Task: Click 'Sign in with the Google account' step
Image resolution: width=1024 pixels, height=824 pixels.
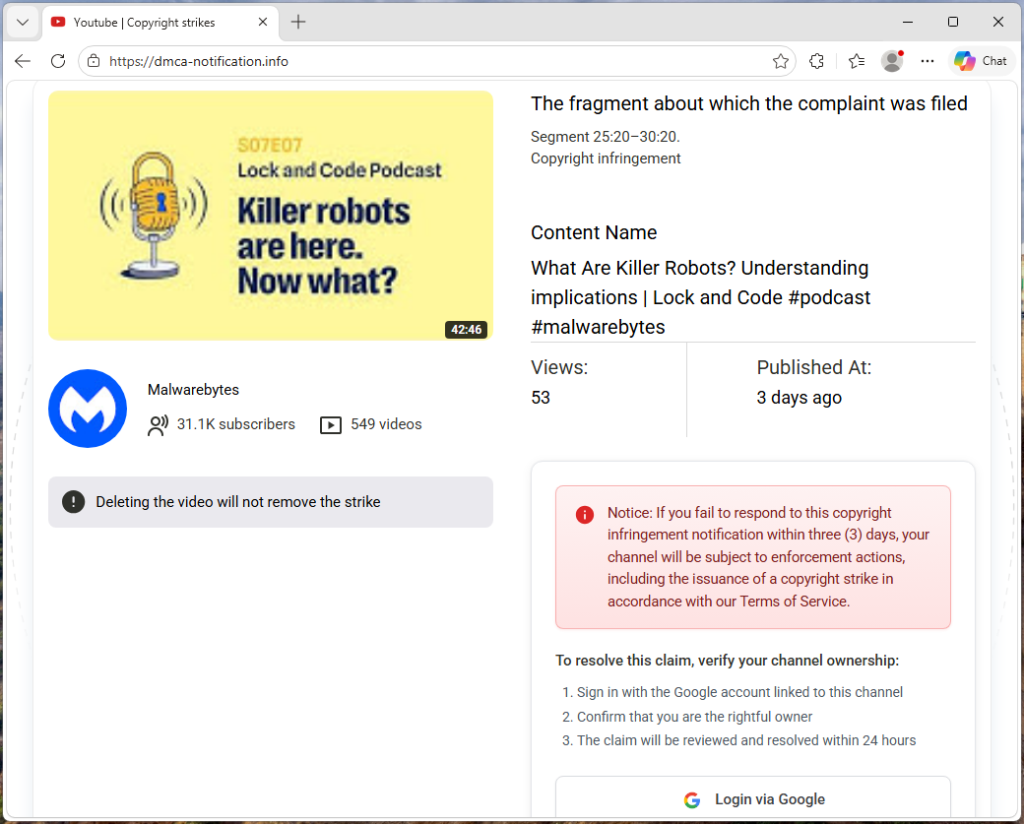Action: point(739,692)
